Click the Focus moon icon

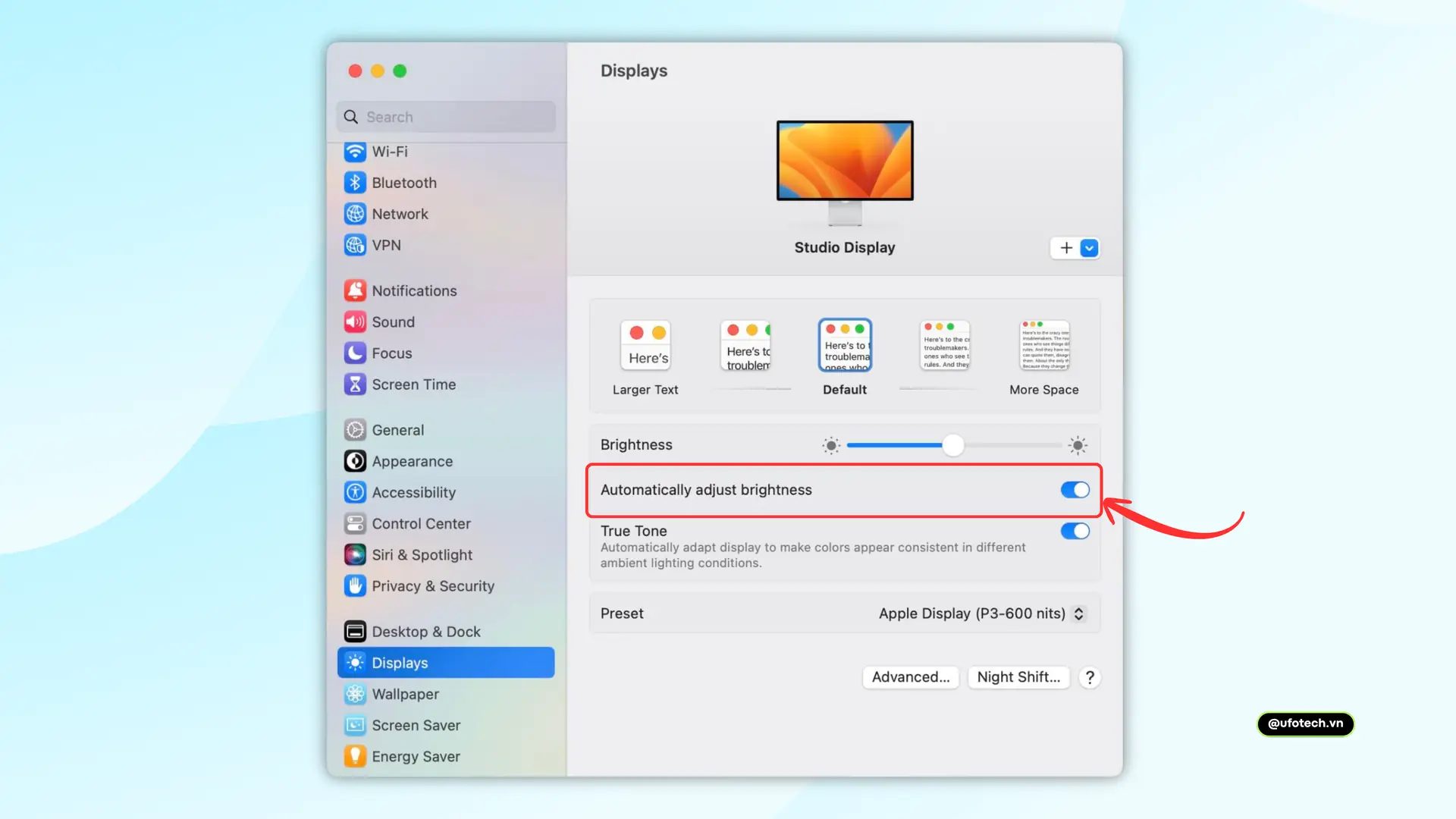pos(355,353)
